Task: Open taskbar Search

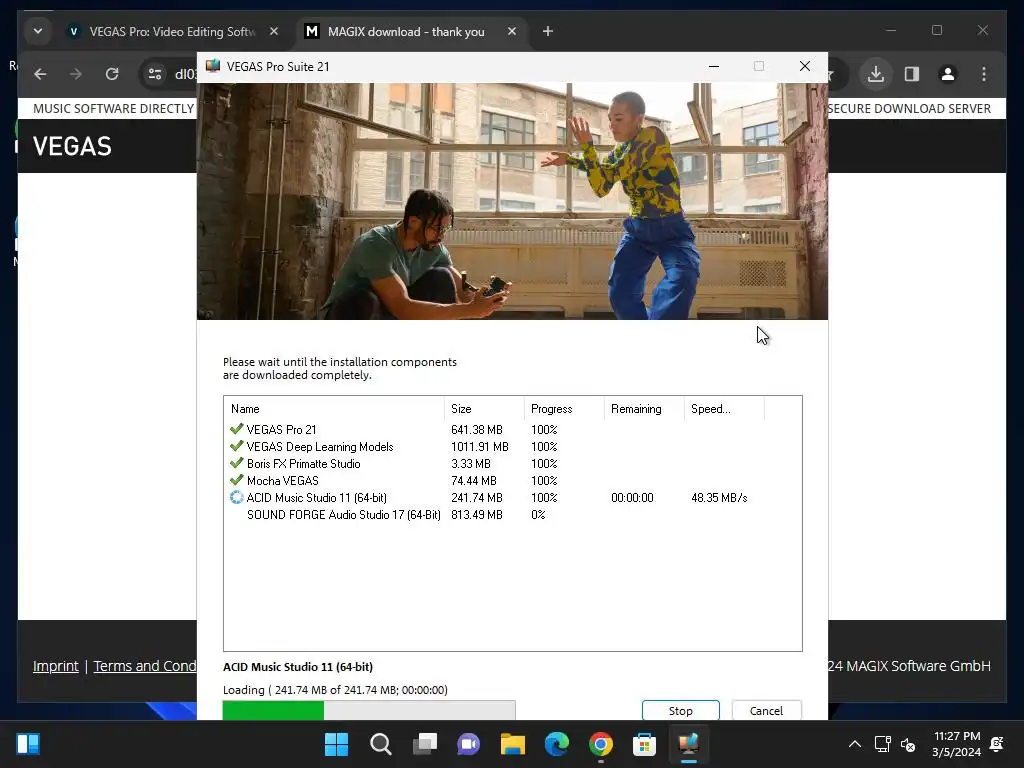Action: (x=381, y=744)
